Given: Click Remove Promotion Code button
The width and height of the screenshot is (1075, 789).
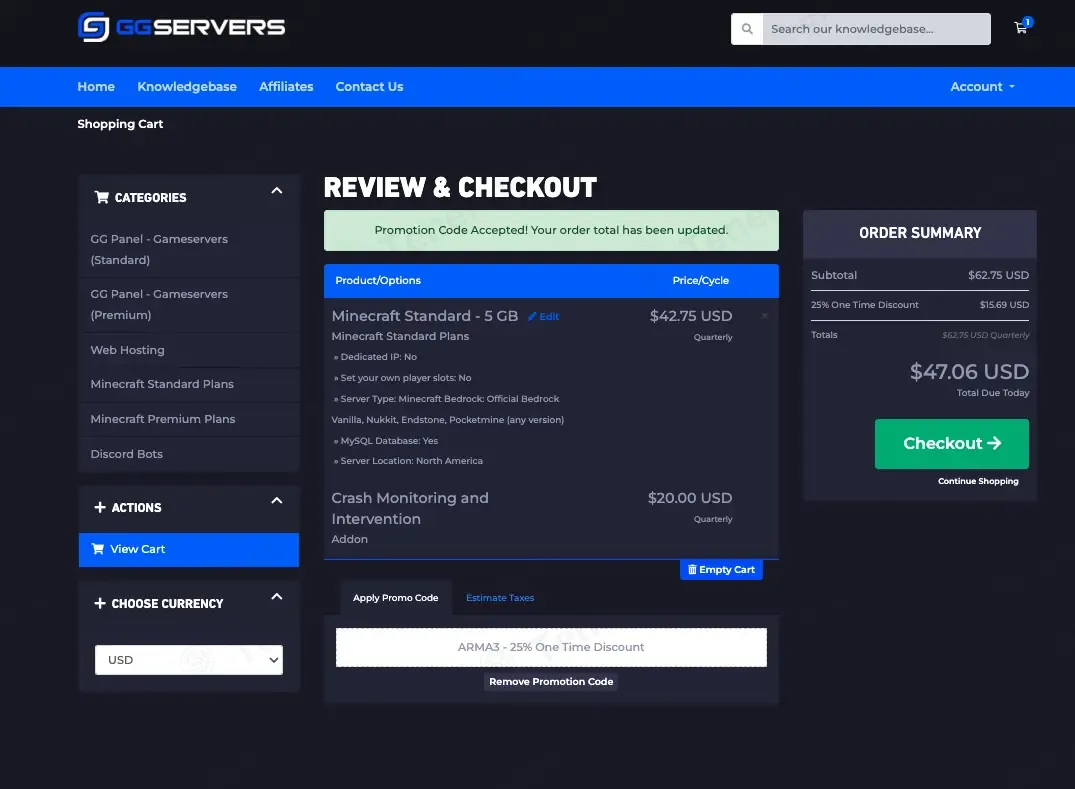Looking at the screenshot, I should pyautogui.click(x=551, y=682).
